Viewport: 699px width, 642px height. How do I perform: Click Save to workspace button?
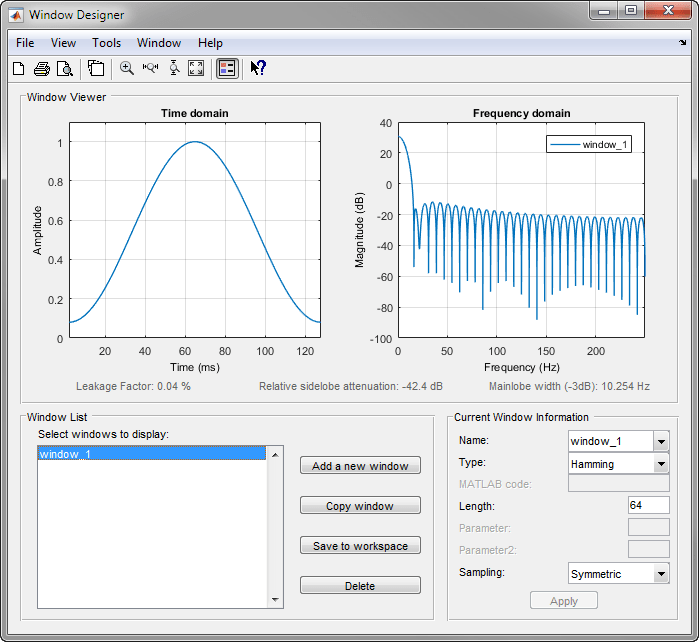(360, 546)
